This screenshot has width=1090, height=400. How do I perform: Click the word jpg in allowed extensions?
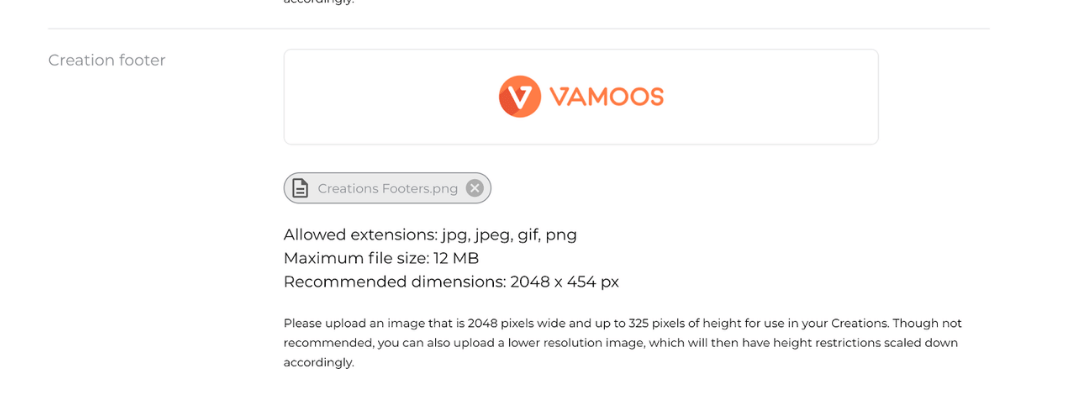tap(455, 236)
